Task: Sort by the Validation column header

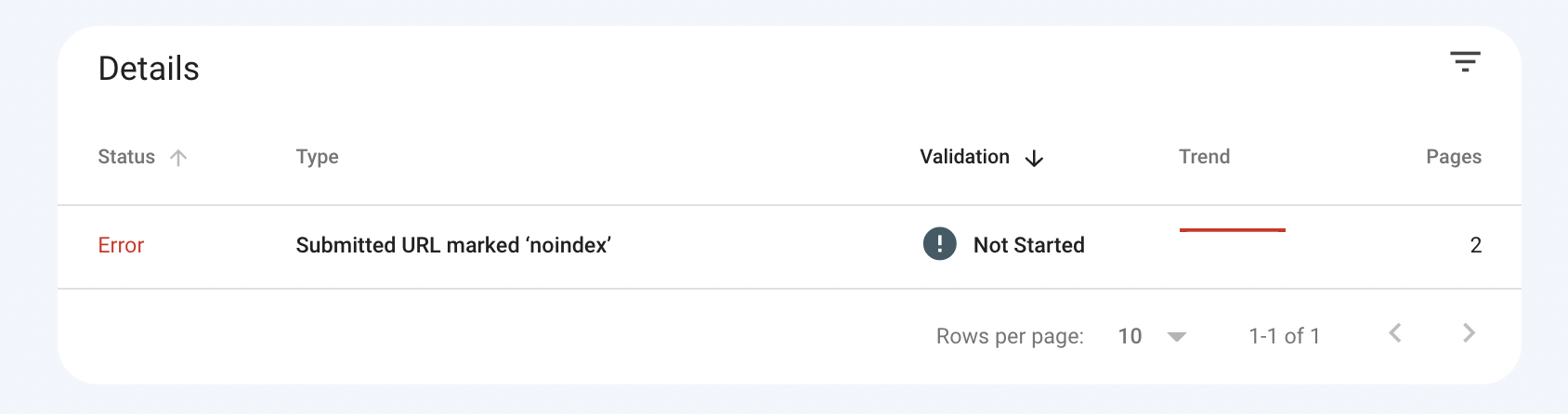Action: (x=964, y=157)
